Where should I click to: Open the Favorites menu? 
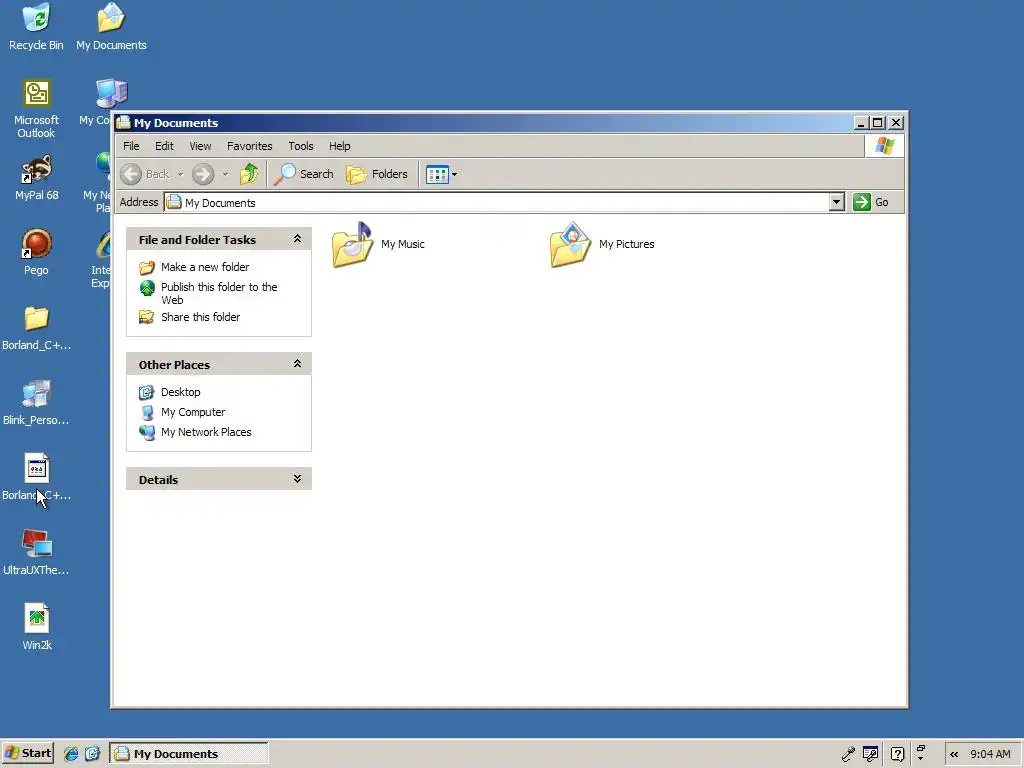click(x=249, y=146)
